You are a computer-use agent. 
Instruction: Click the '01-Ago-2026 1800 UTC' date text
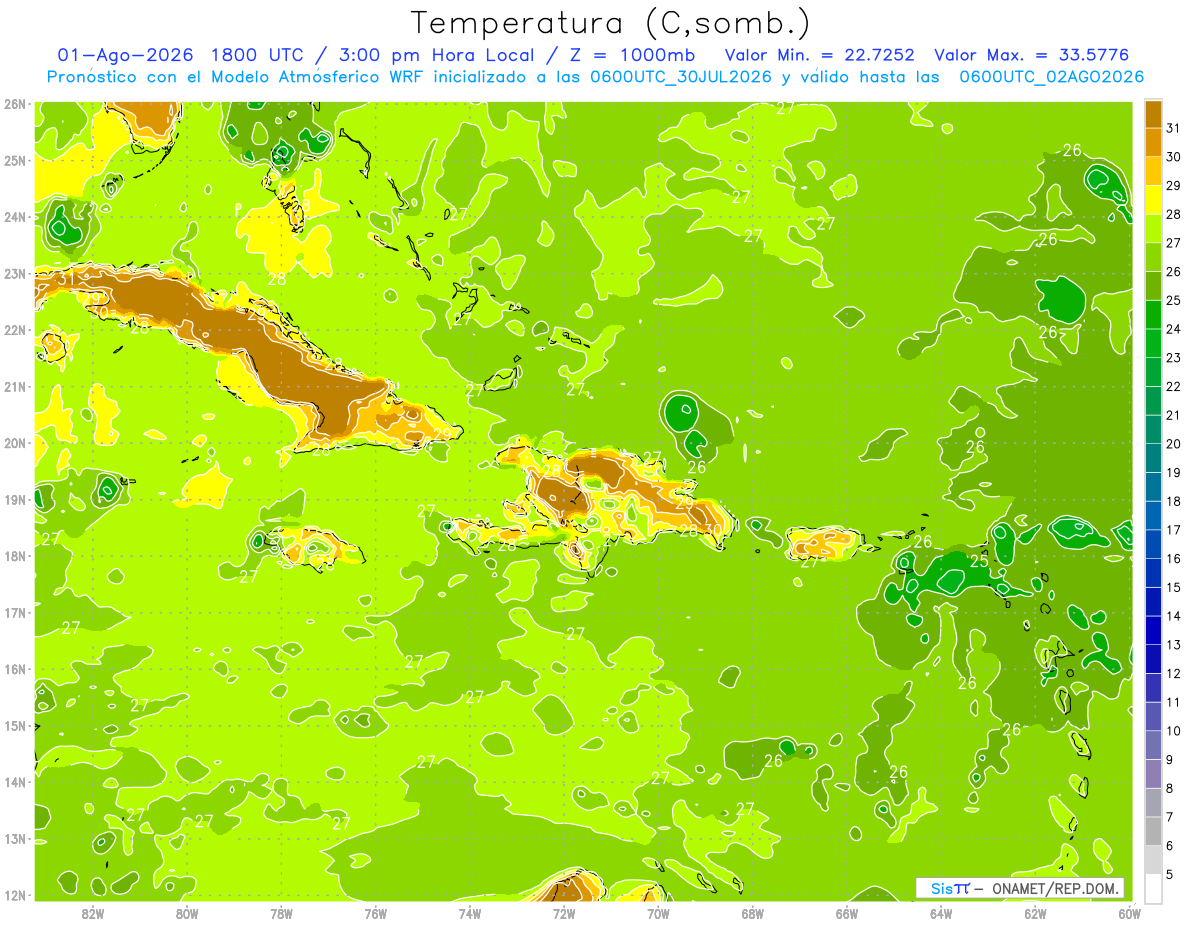[180, 55]
